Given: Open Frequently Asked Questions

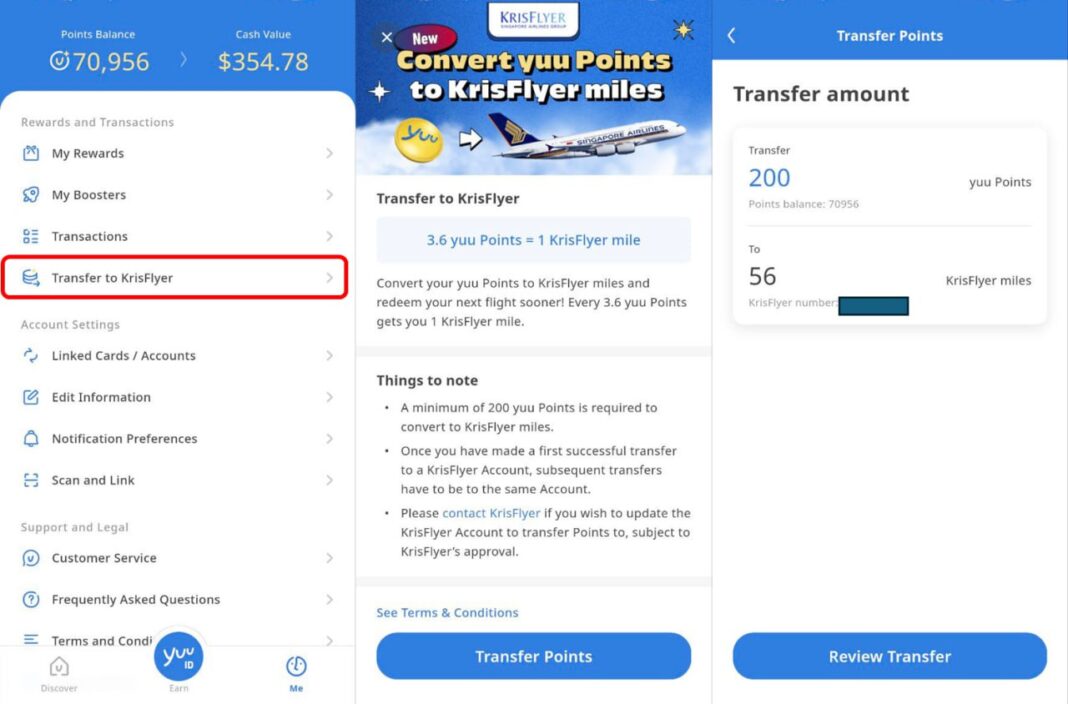Looking at the screenshot, I should (x=133, y=599).
